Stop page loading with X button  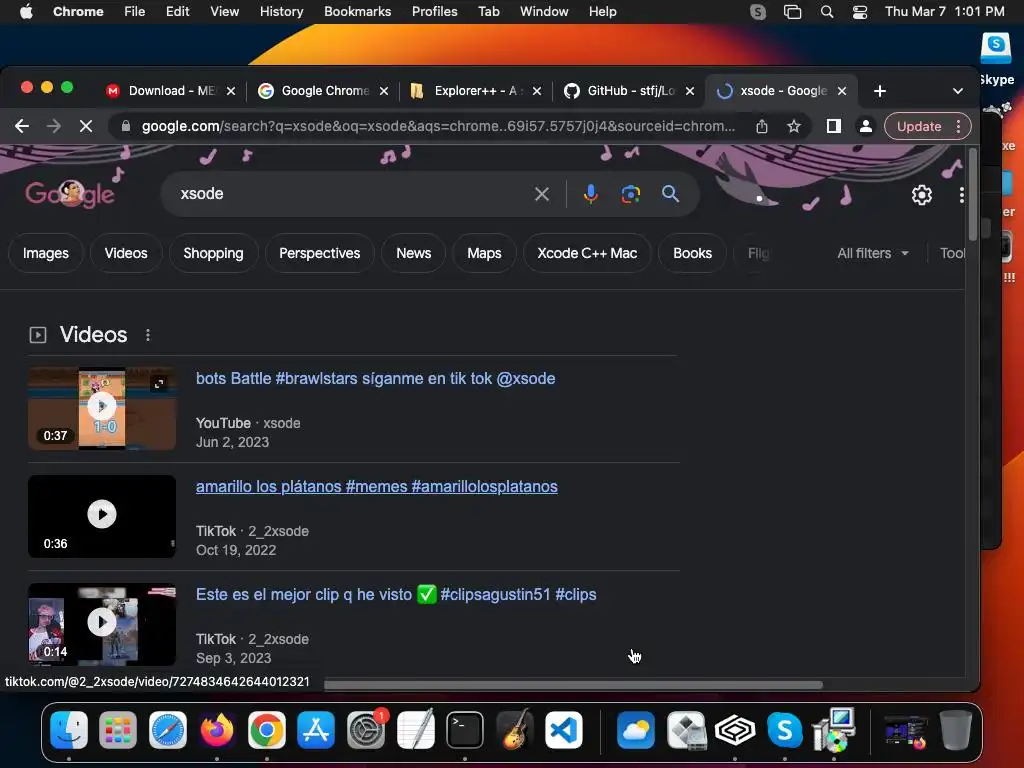86,126
